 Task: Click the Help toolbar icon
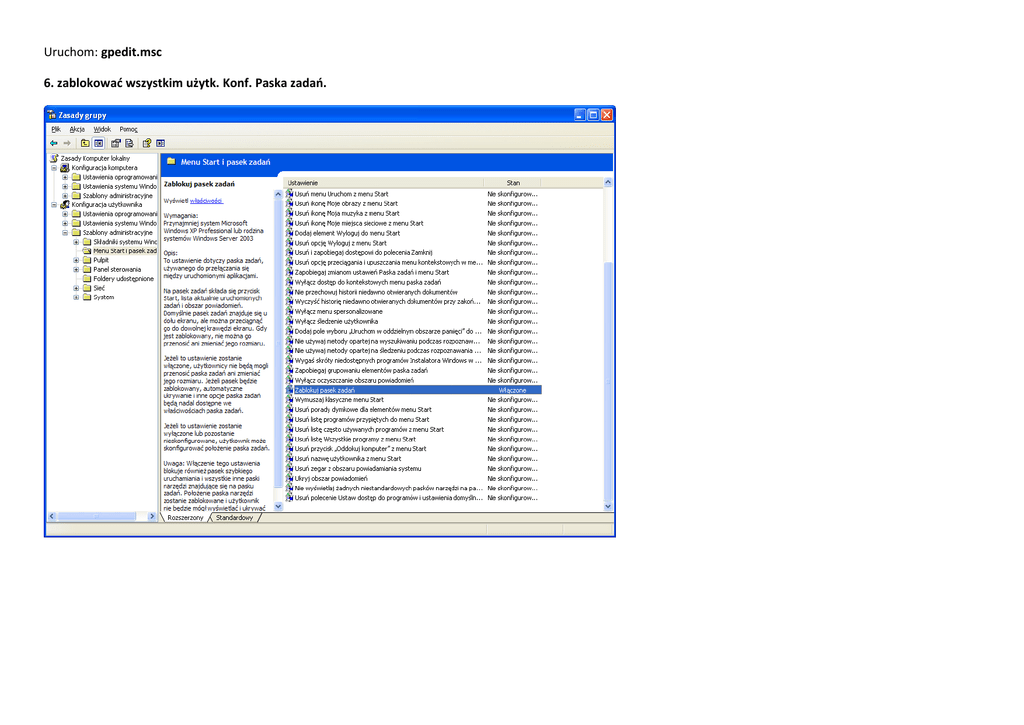[147, 143]
